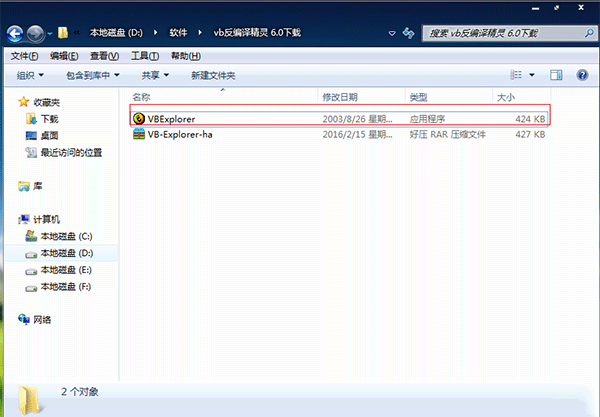Open 桌面 in the favorites list
This screenshot has width=600, height=417.
click(48, 135)
